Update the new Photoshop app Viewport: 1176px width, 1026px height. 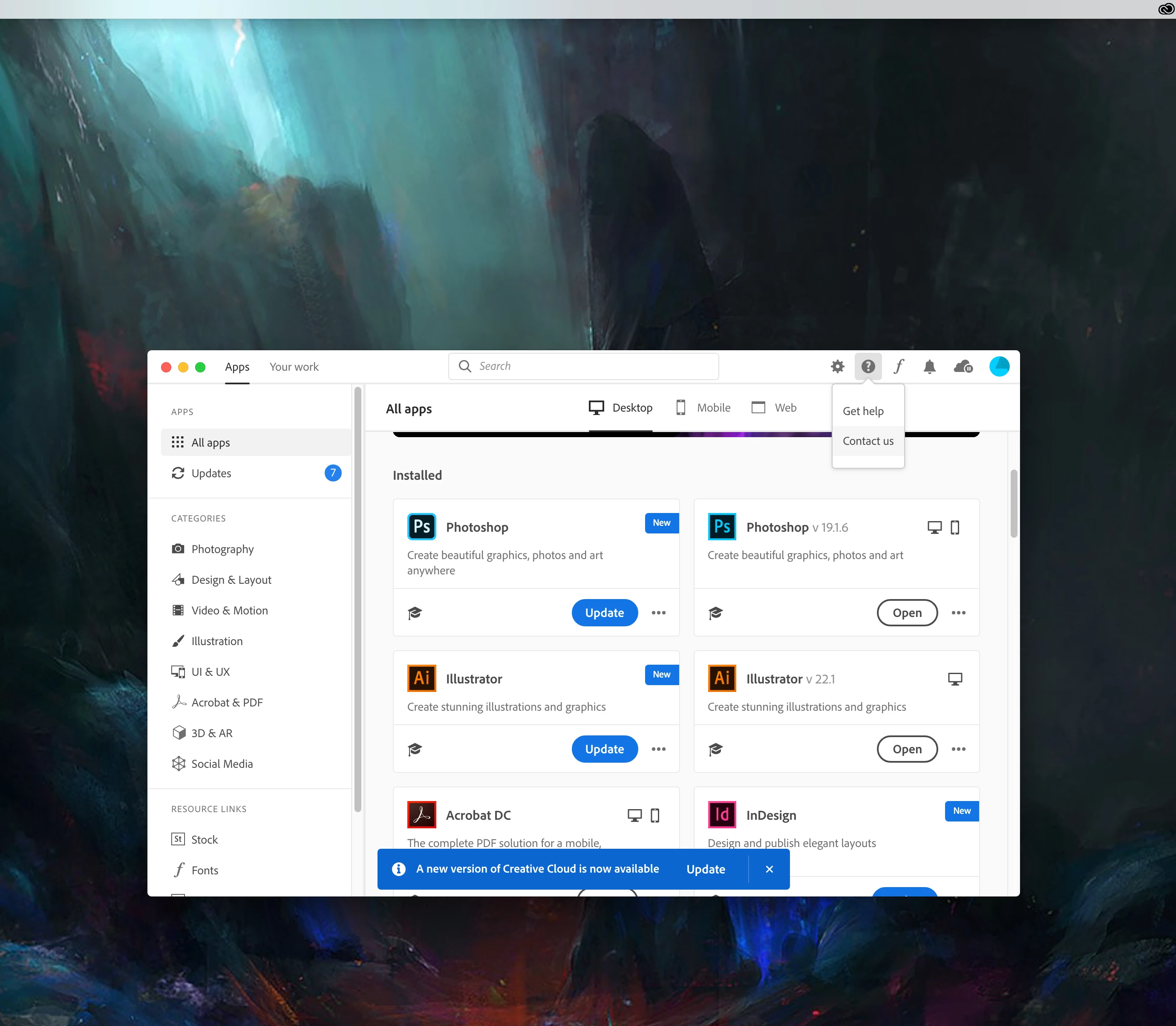[604, 613]
